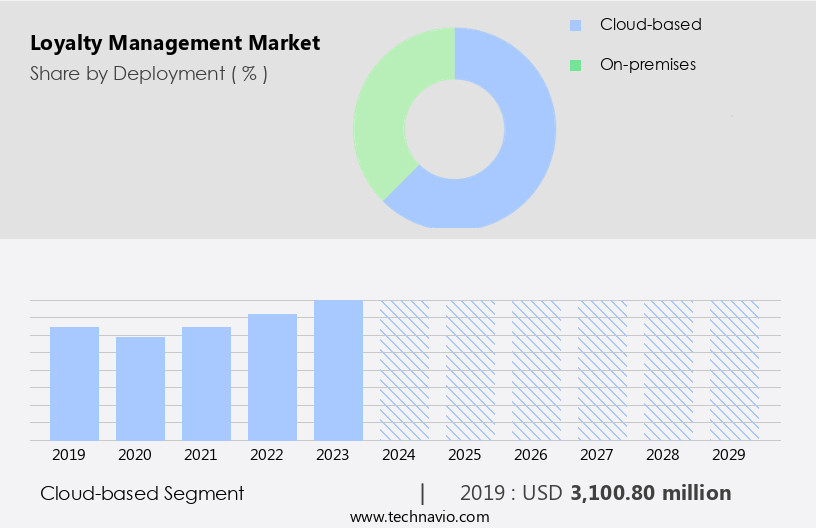
Task: Select the Cloud-based legend label text
Action: tap(650, 25)
